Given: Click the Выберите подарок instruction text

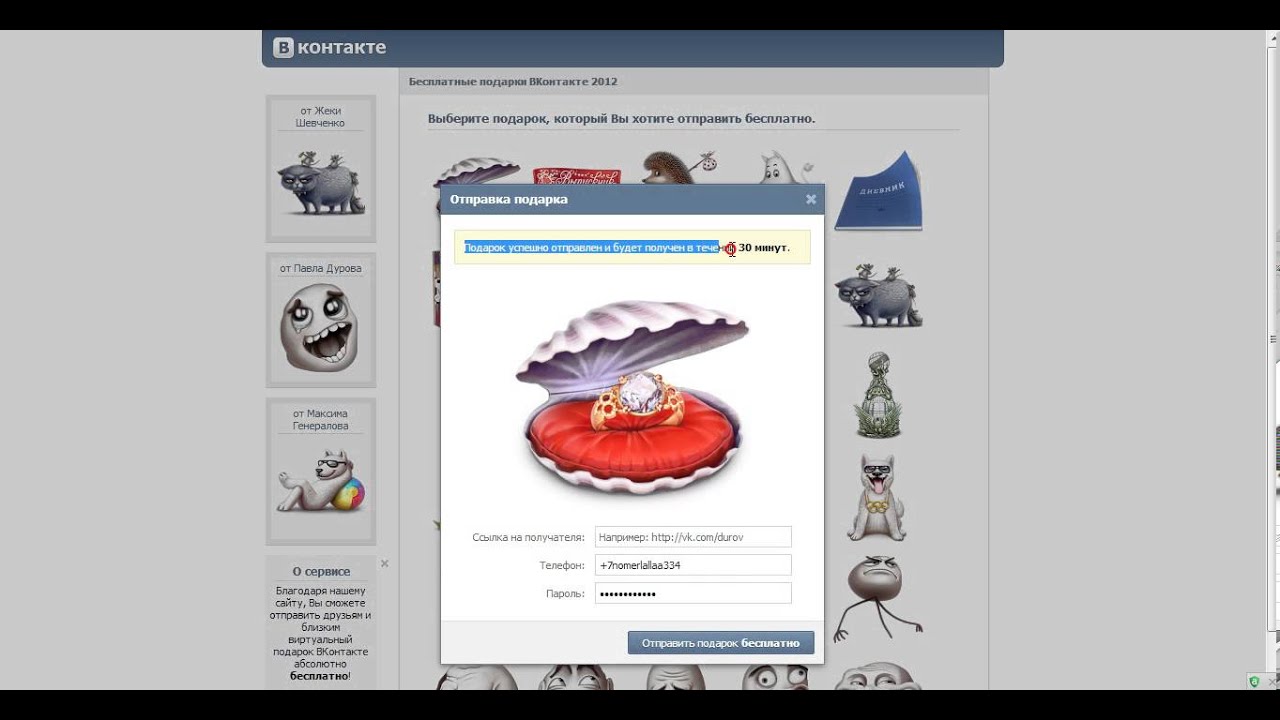Looking at the screenshot, I should 621,118.
